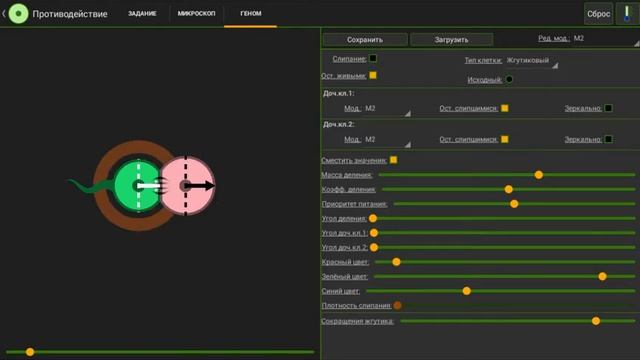Select the pink cell in preview
640x360 pixels.
[187, 186]
